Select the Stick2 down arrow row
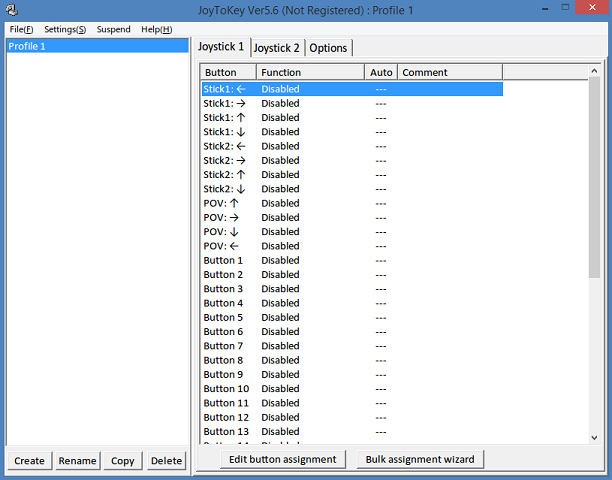This screenshot has width=612, height=480. coord(352,189)
